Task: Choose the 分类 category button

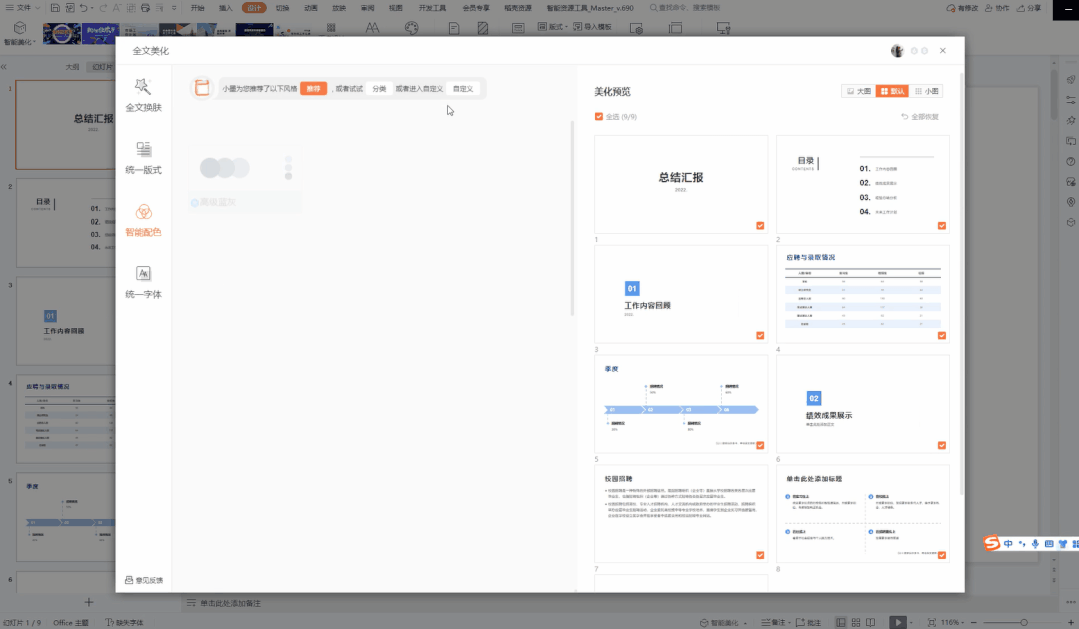Action: pos(379,89)
